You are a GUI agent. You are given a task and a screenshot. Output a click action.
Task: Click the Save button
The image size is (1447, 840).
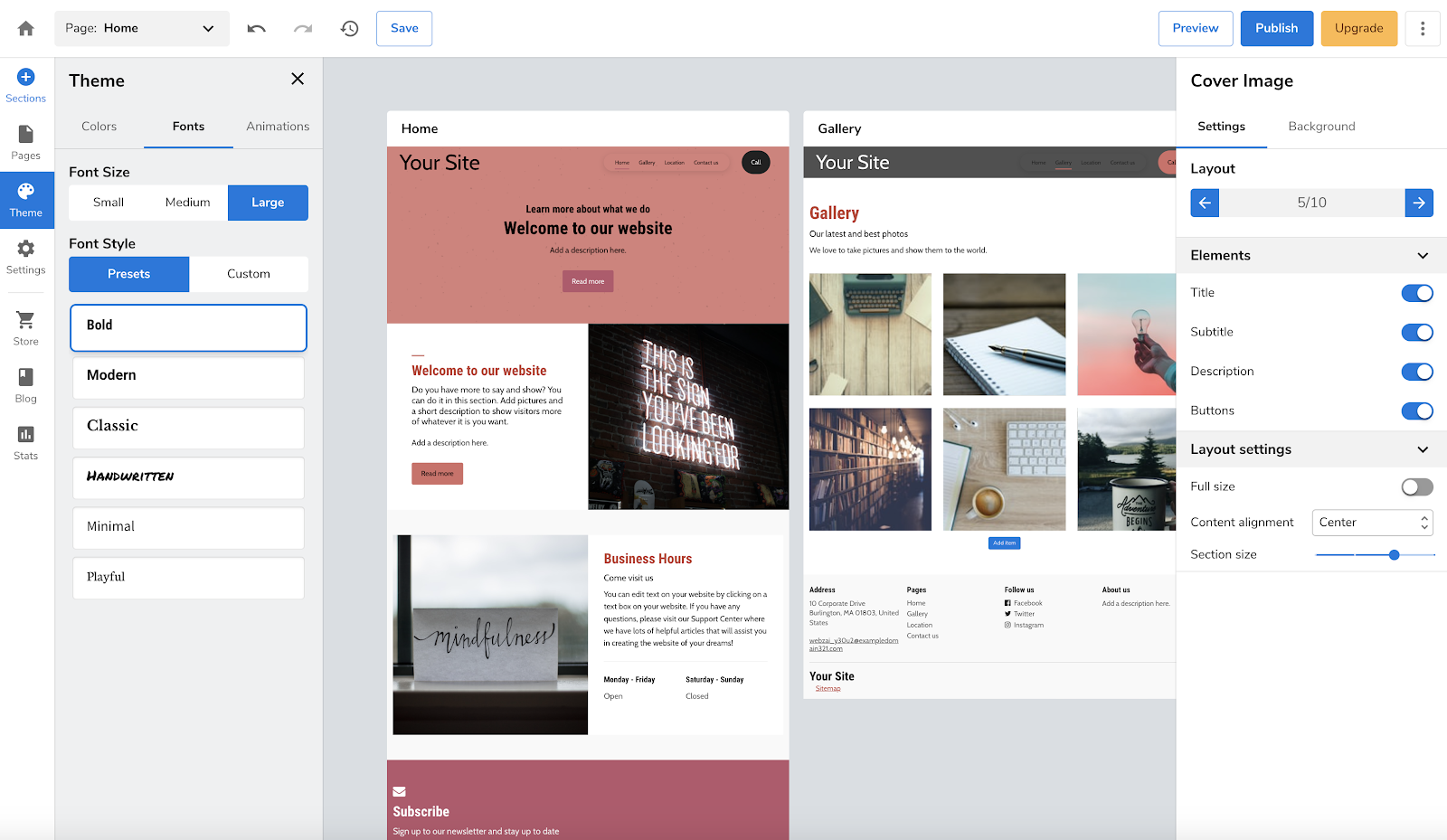pos(404,28)
